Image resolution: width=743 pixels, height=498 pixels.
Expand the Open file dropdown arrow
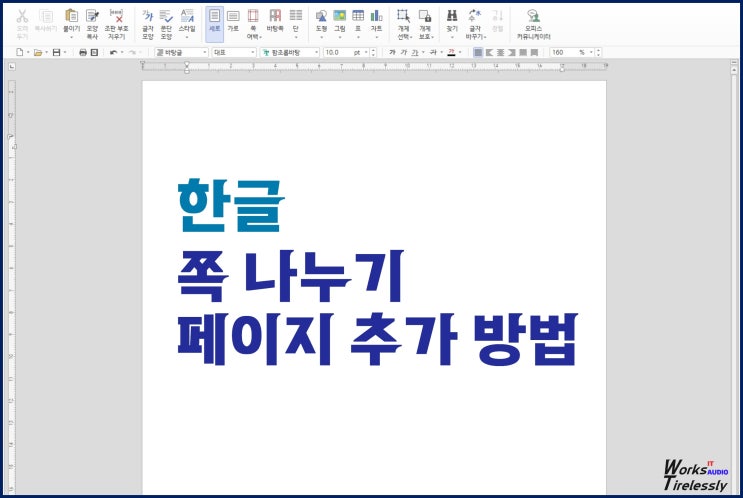coord(46,52)
